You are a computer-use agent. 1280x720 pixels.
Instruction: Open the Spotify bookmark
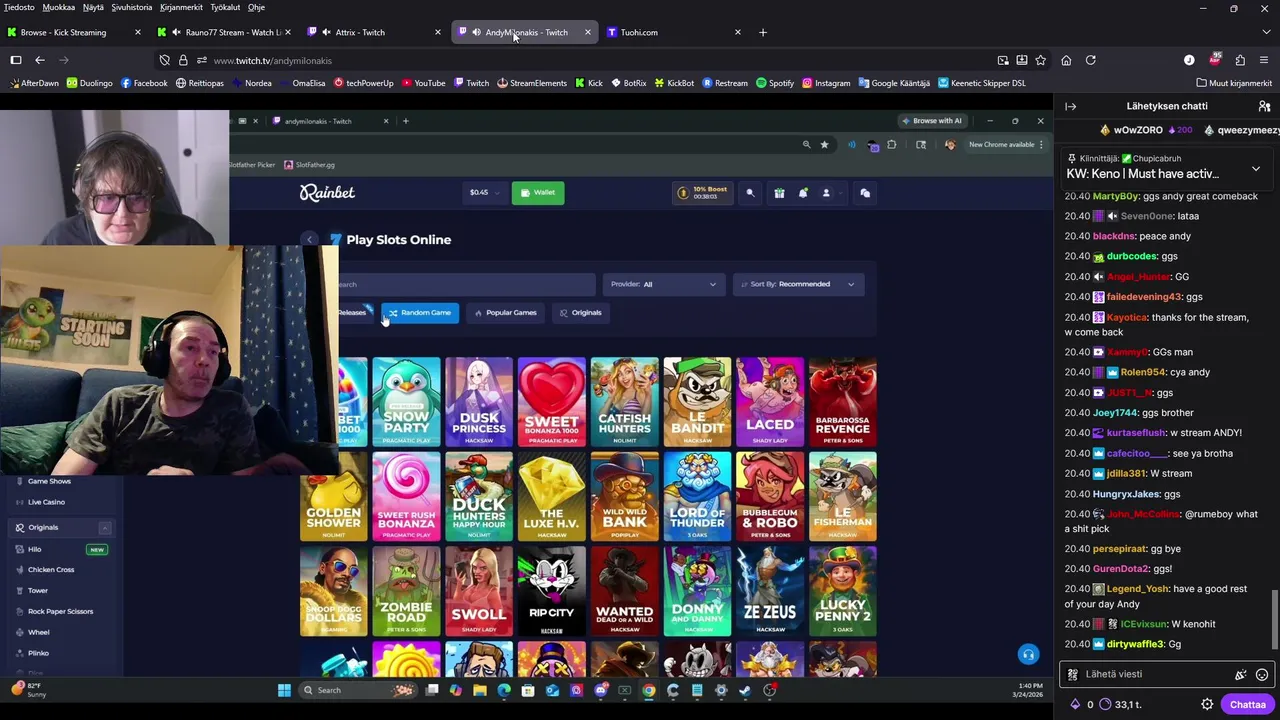coord(775,83)
